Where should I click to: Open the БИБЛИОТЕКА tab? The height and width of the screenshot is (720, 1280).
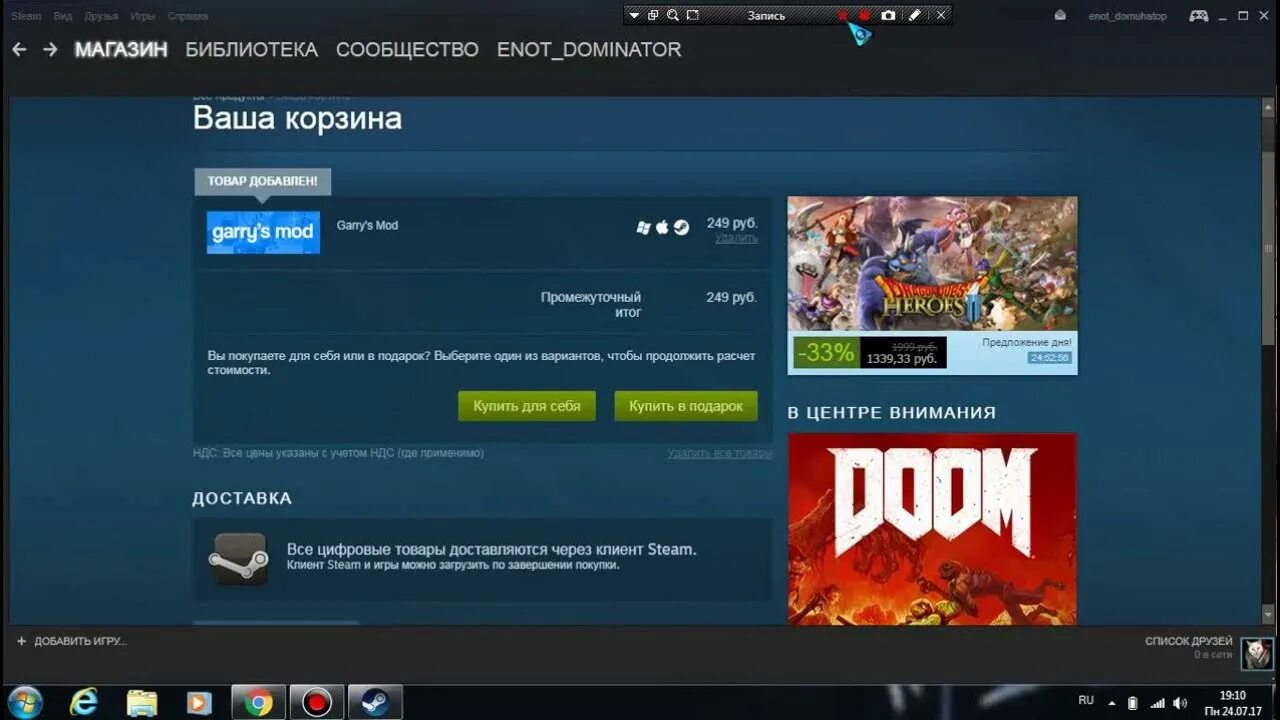pyautogui.click(x=252, y=49)
